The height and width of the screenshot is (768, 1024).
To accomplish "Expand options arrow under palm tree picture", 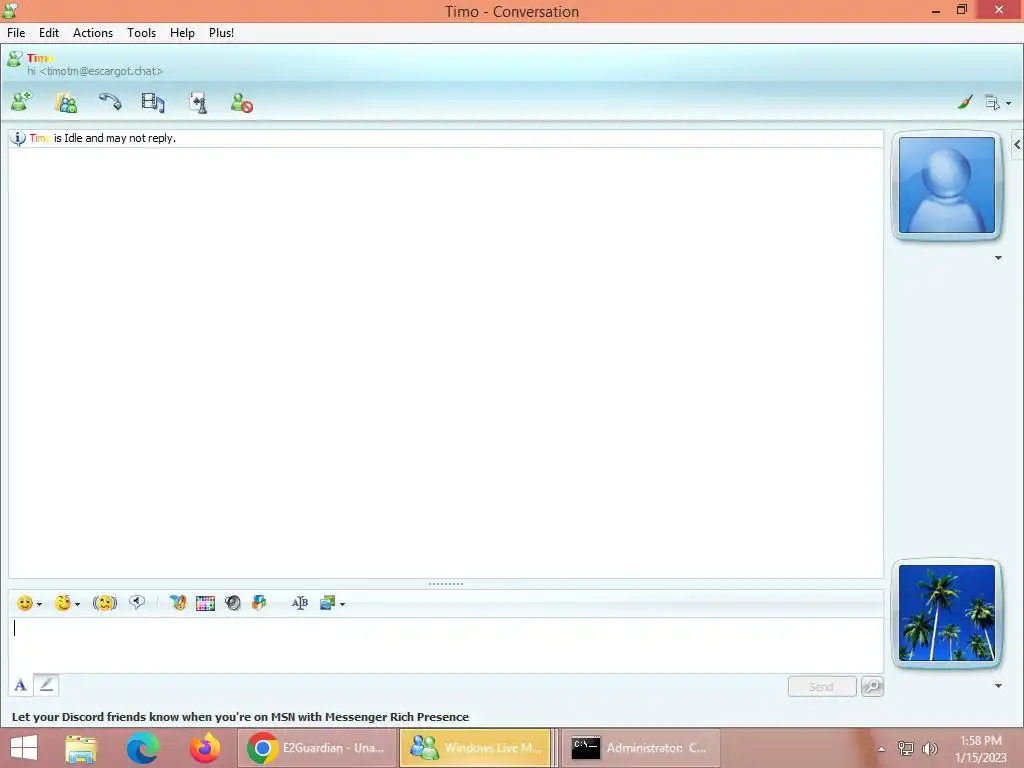I will click(x=998, y=686).
